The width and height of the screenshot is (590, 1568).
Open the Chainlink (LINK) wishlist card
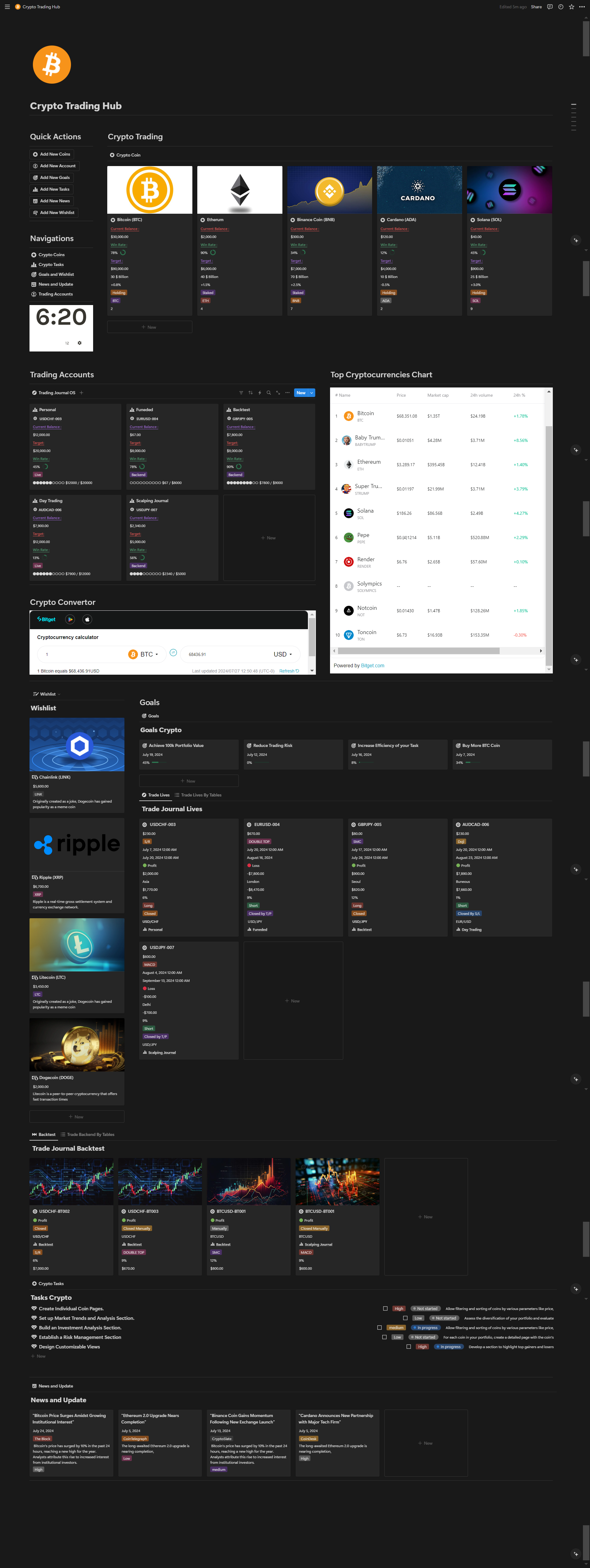click(77, 765)
